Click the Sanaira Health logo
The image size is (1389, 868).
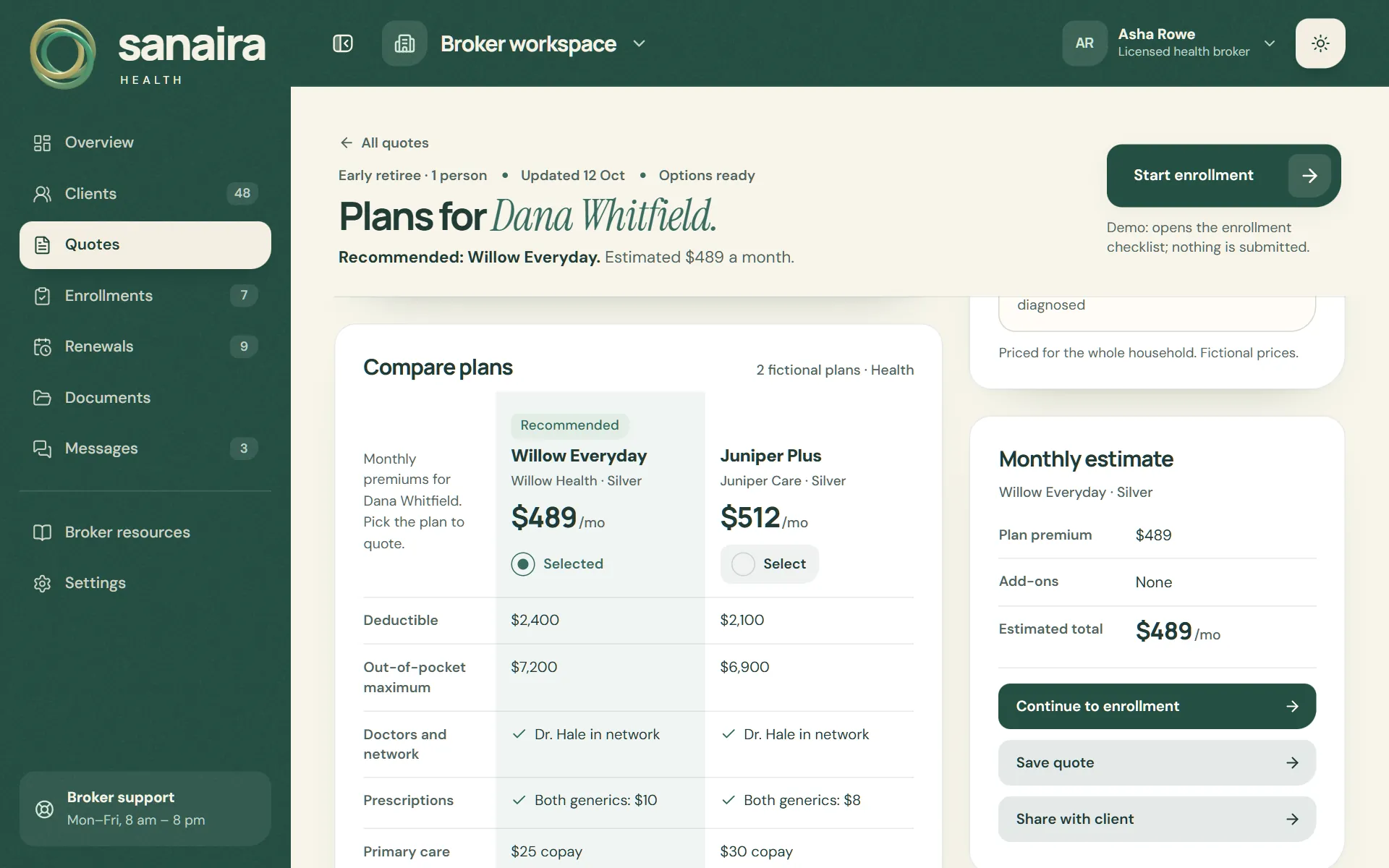pos(148,54)
